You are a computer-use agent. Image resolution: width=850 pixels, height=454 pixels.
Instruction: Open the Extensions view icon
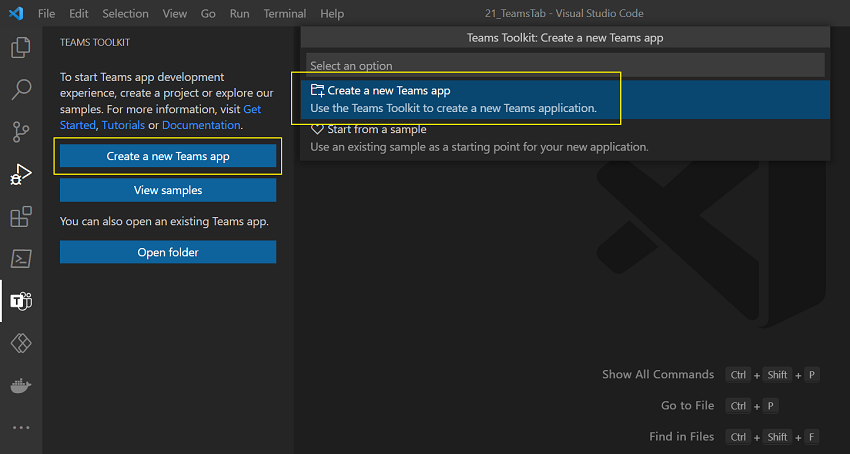point(21,216)
